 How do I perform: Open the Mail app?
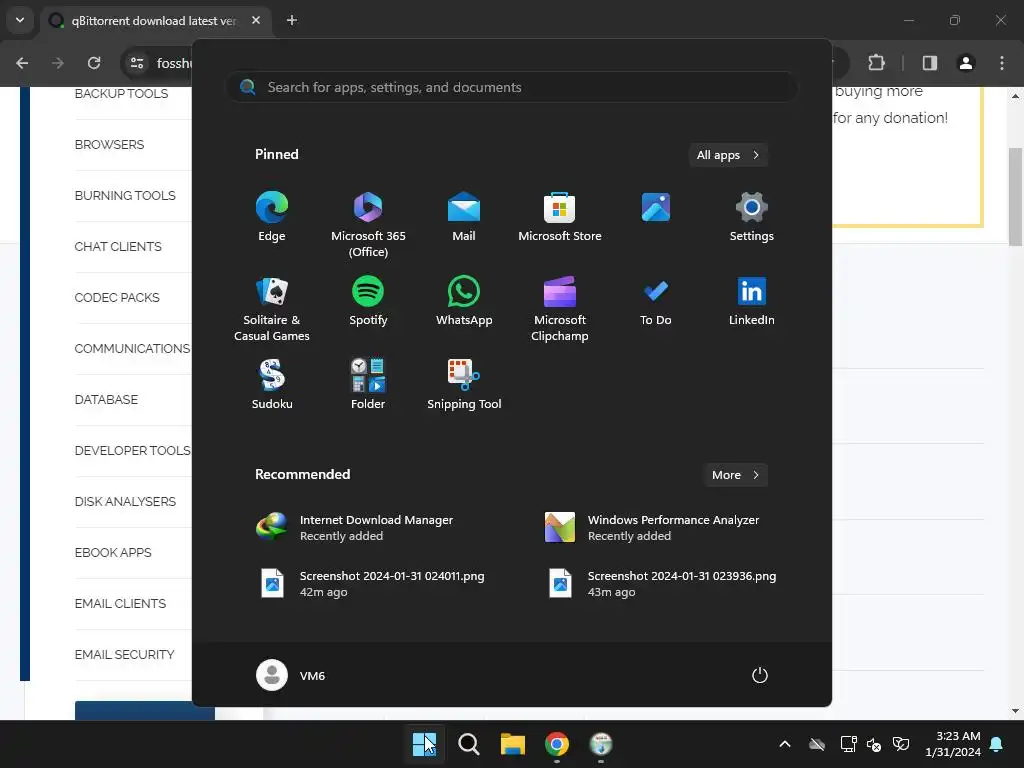[464, 217]
